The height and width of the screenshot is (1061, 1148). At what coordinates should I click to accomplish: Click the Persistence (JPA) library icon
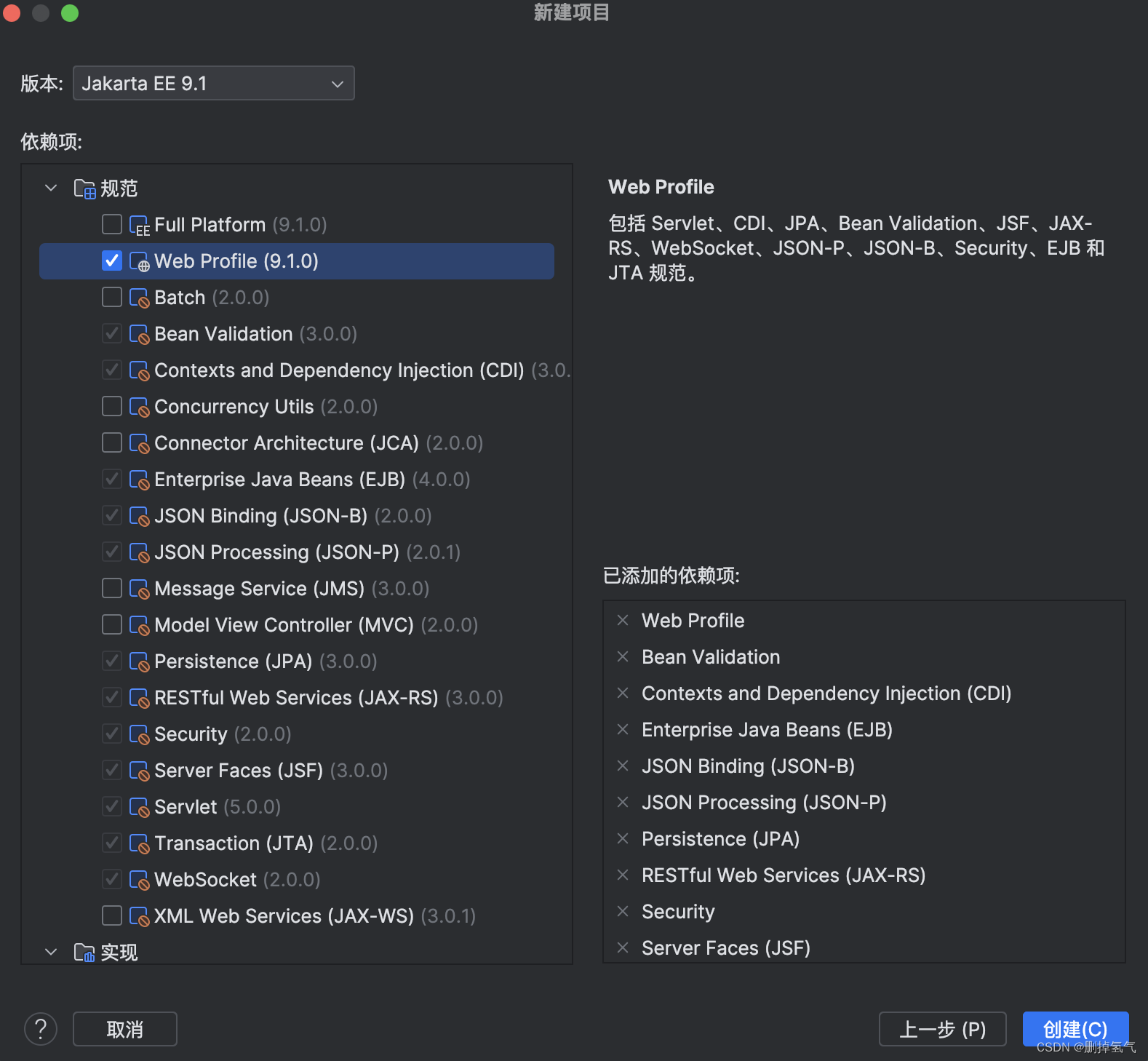[x=140, y=662]
